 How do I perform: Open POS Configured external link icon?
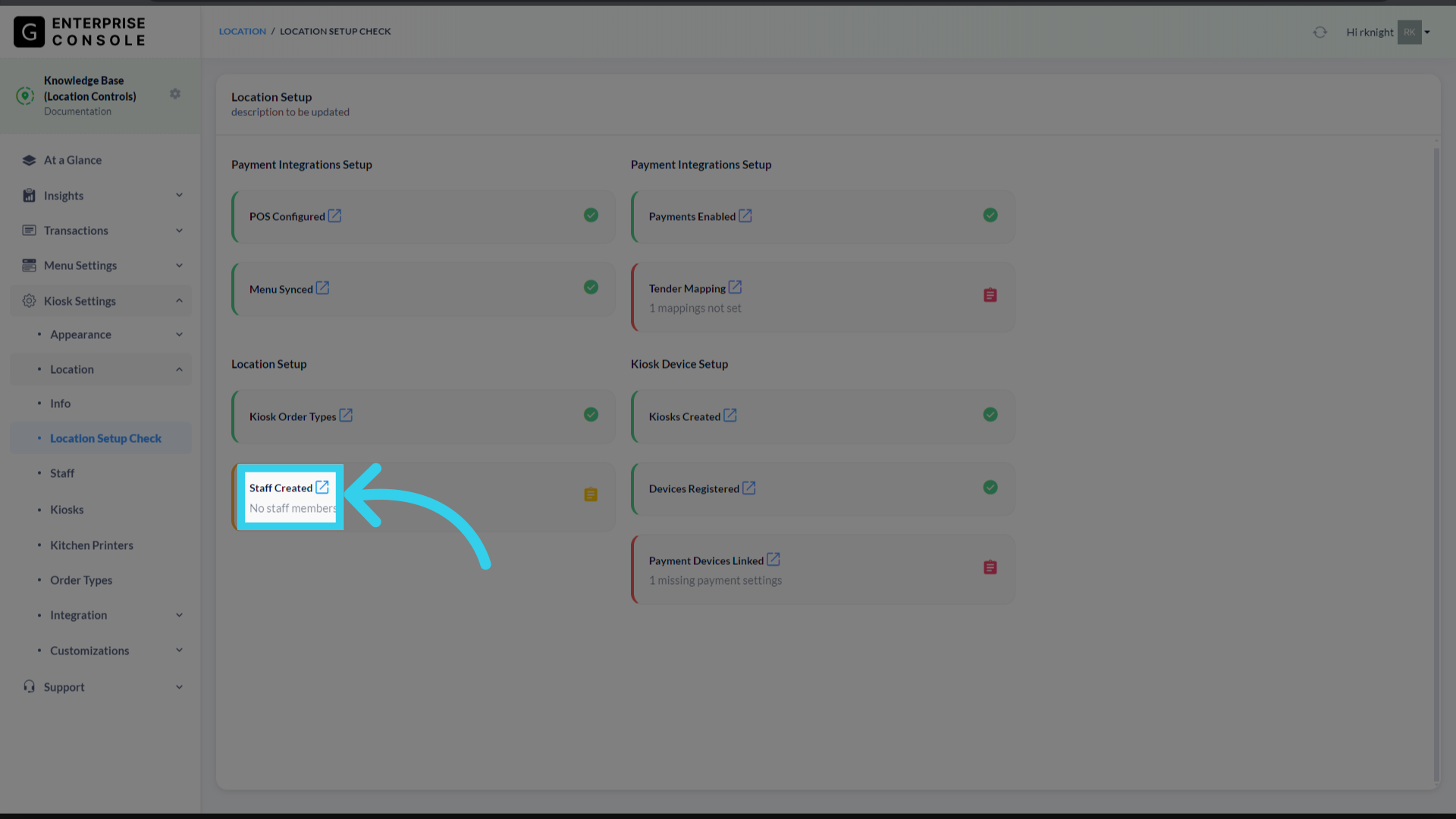click(x=334, y=215)
